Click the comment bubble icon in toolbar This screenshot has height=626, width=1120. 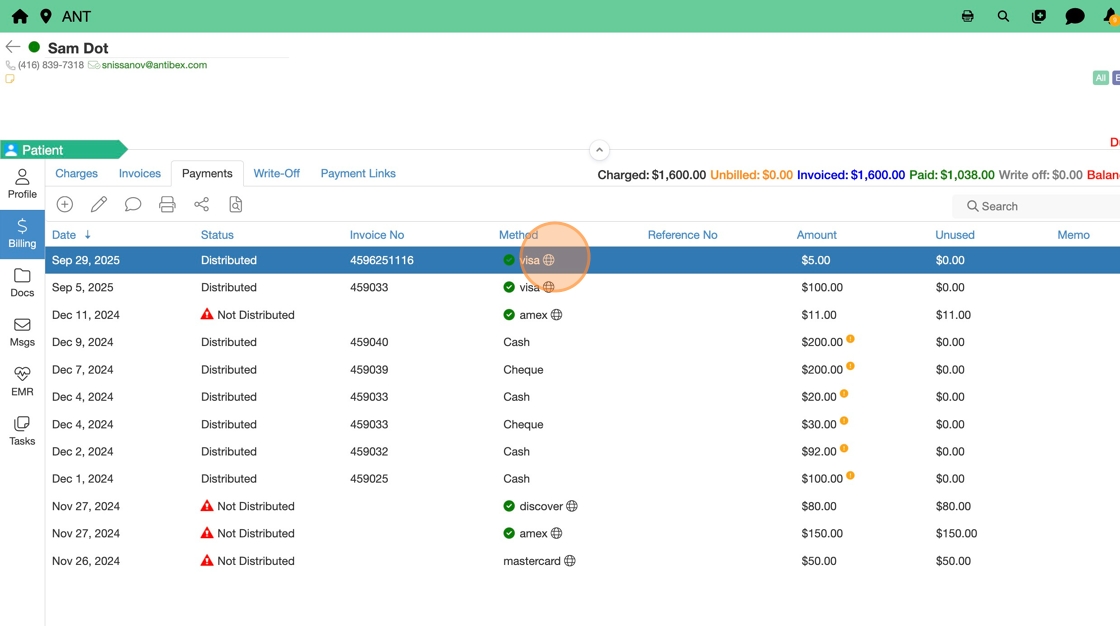click(133, 205)
